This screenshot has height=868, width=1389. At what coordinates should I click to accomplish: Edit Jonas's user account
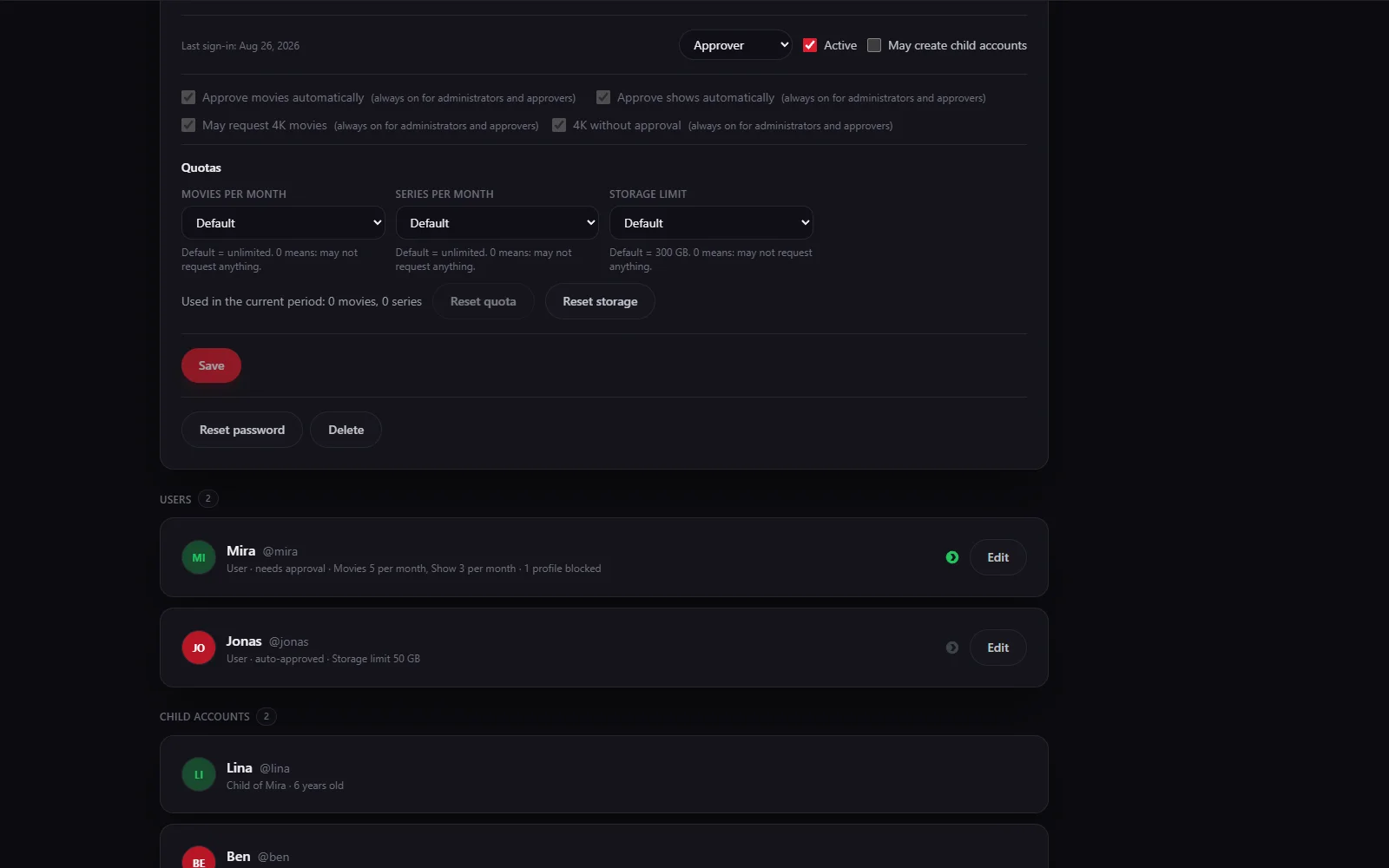click(x=997, y=648)
